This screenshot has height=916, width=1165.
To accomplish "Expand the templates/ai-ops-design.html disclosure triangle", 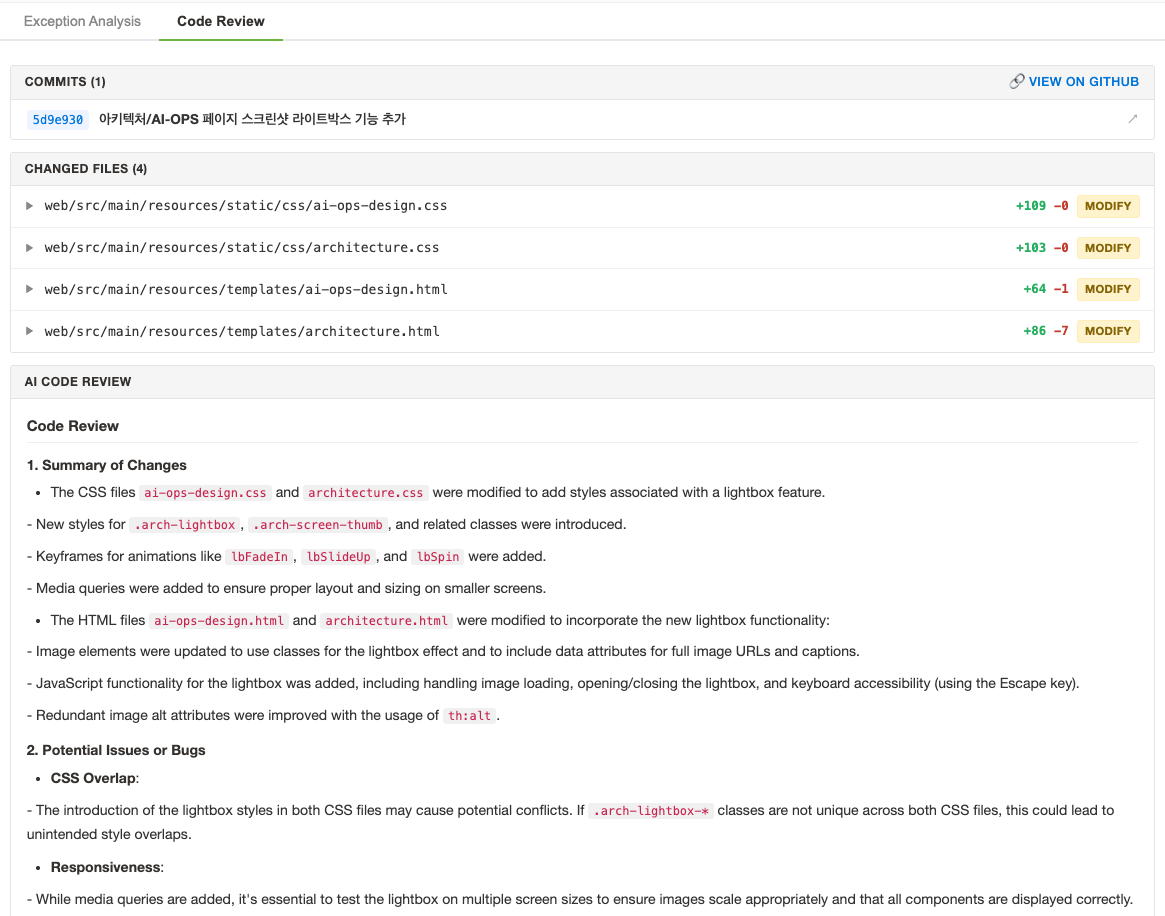I will (30, 289).
